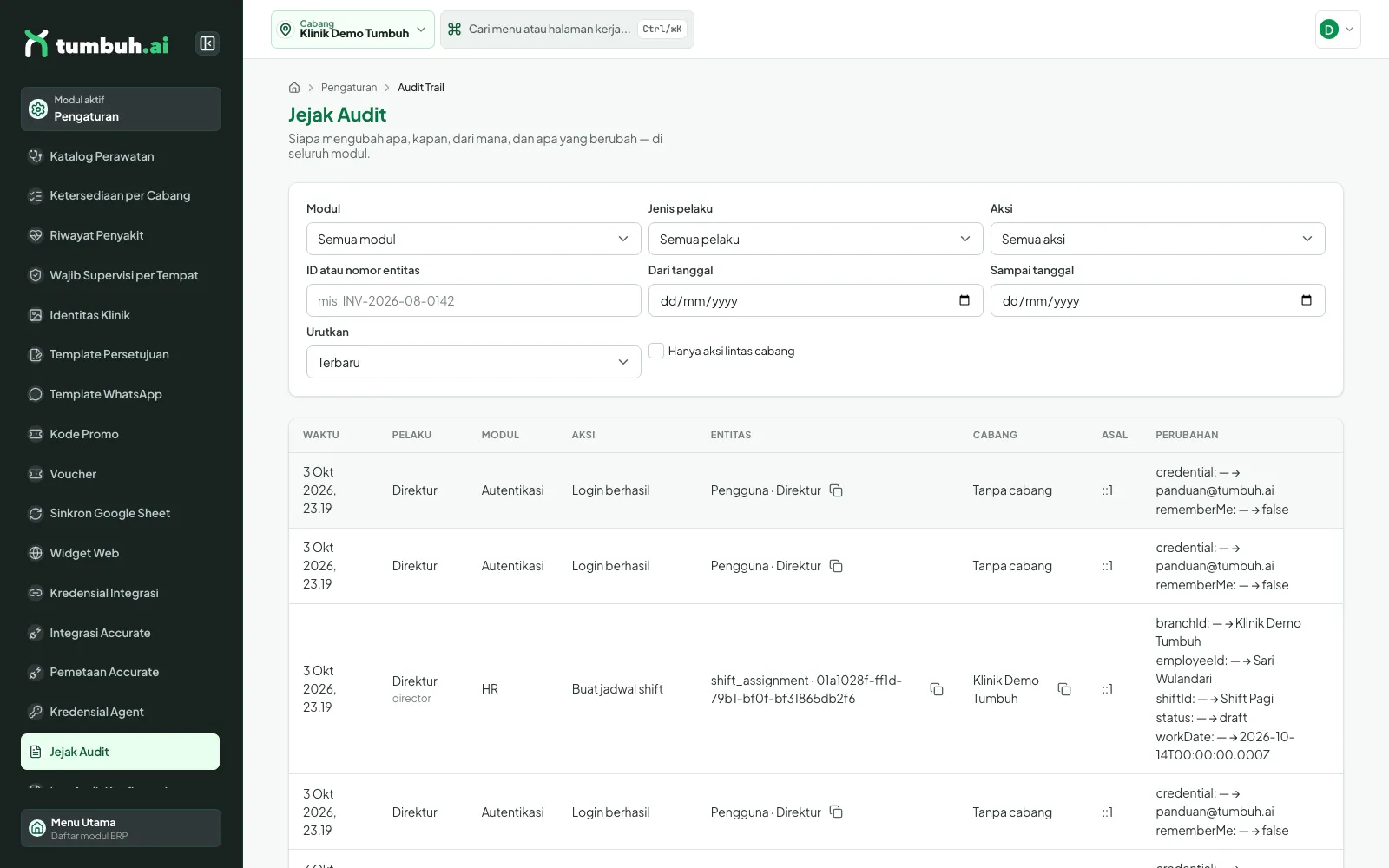Viewport: 1389px width, 868px height.
Task: Open user avatar D menu
Action: (1338, 30)
